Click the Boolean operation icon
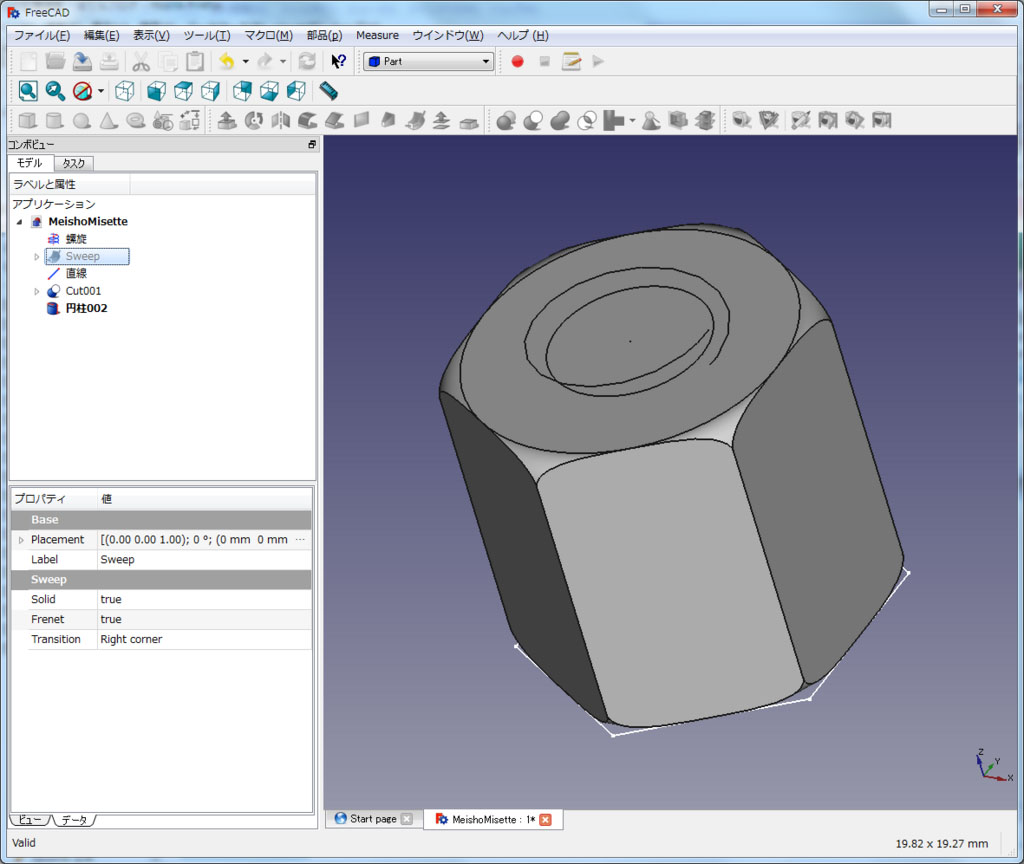The image size is (1024, 864). [x=506, y=120]
